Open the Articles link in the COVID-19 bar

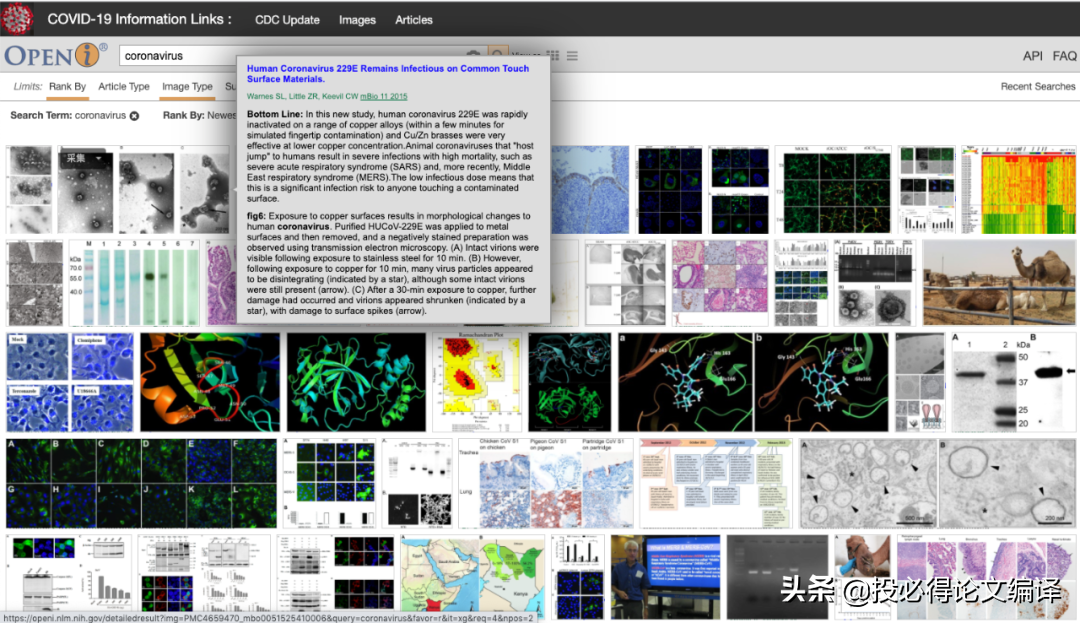[x=414, y=20]
